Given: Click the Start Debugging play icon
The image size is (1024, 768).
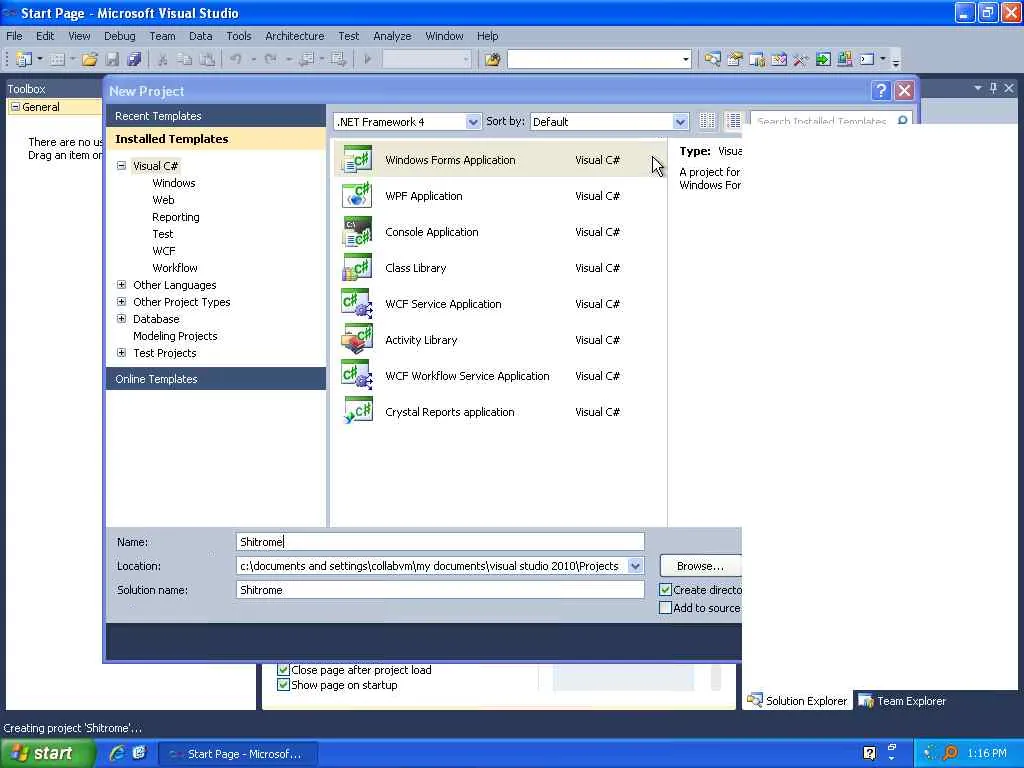Looking at the screenshot, I should pos(368,59).
